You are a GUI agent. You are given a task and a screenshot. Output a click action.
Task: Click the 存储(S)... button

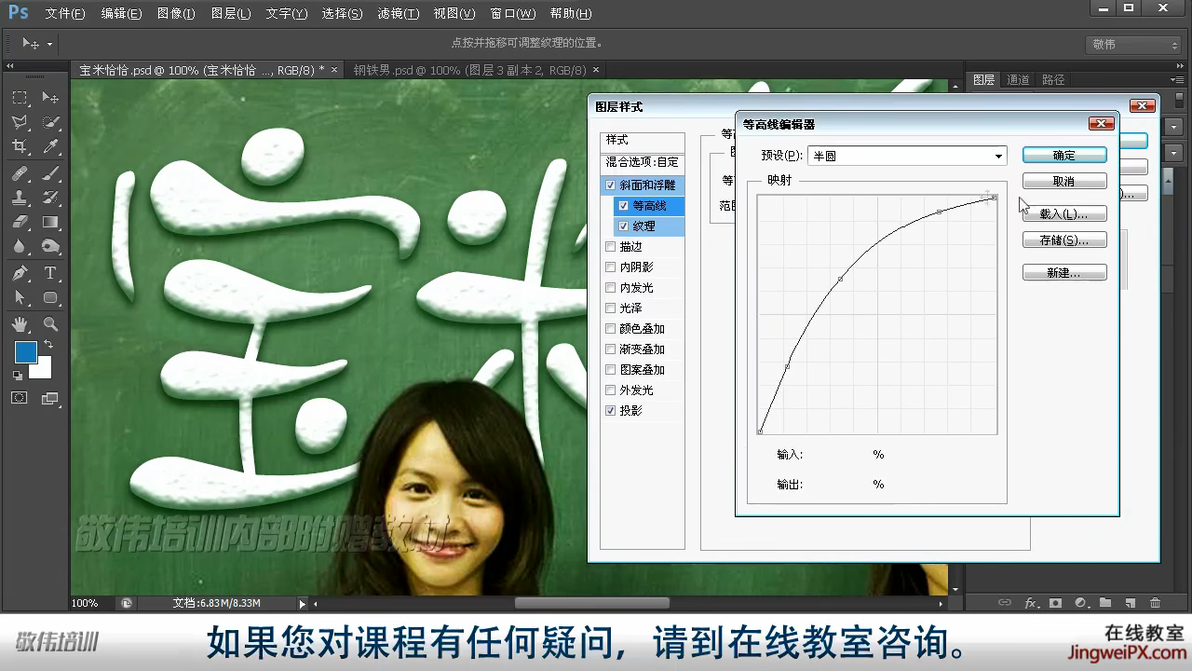pyautogui.click(x=1064, y=240)
